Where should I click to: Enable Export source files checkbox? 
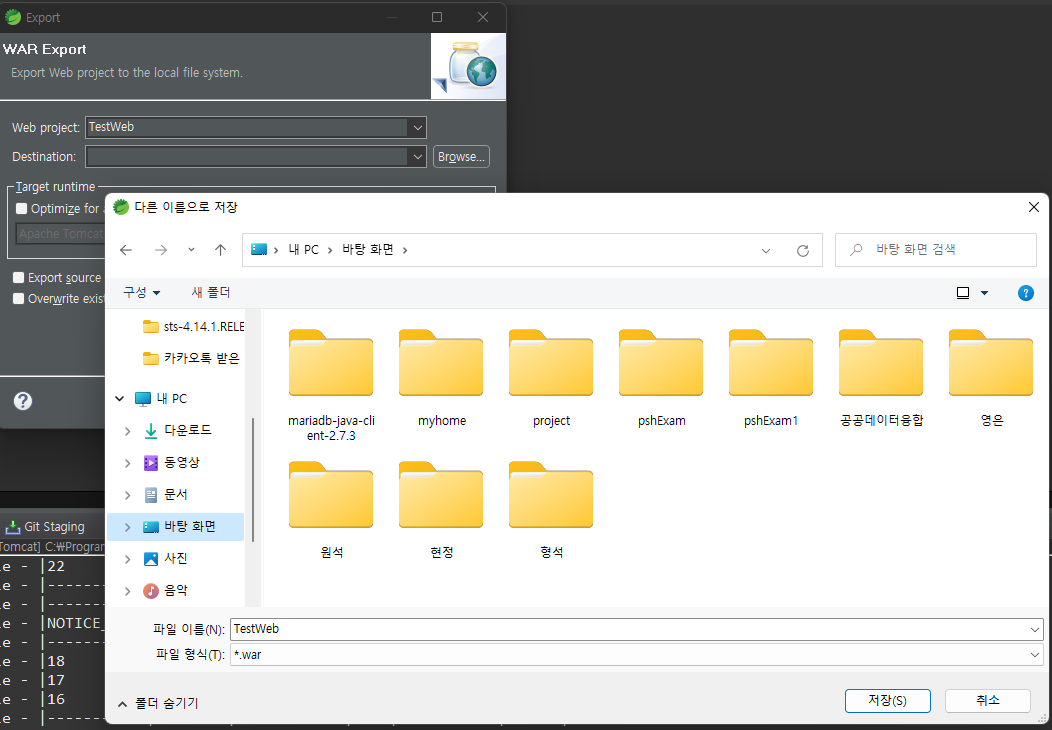(19, 278)
